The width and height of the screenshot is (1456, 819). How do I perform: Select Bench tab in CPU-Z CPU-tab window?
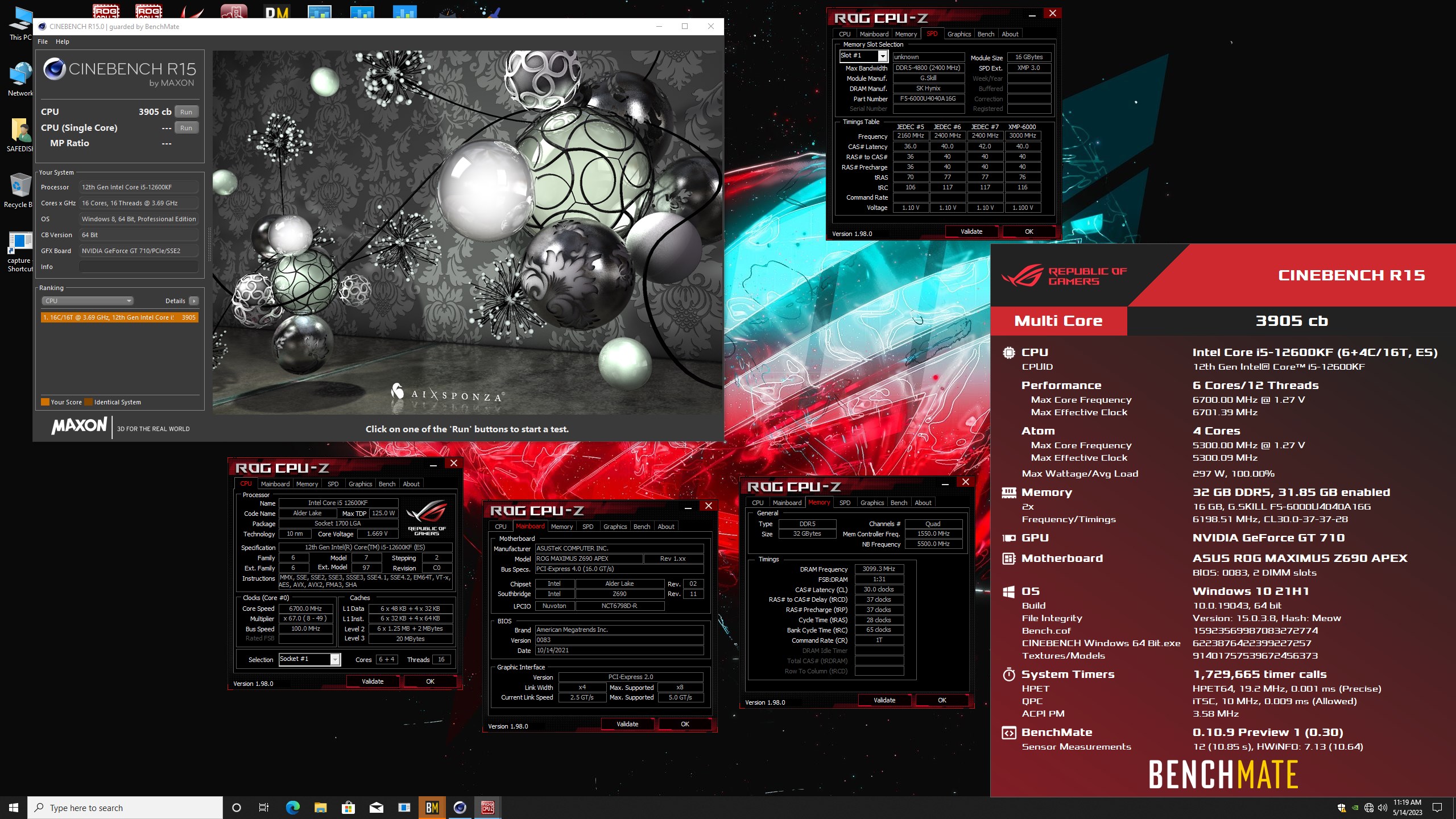click(387, 484)
